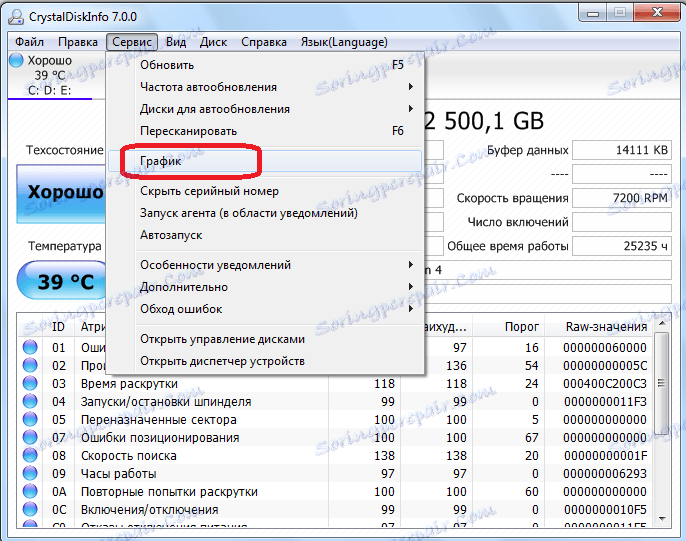Viewport: 686px width, 541px height.
Task: Click raw value 000000006293
Action: pyautogui.click(x=605, y=474)
